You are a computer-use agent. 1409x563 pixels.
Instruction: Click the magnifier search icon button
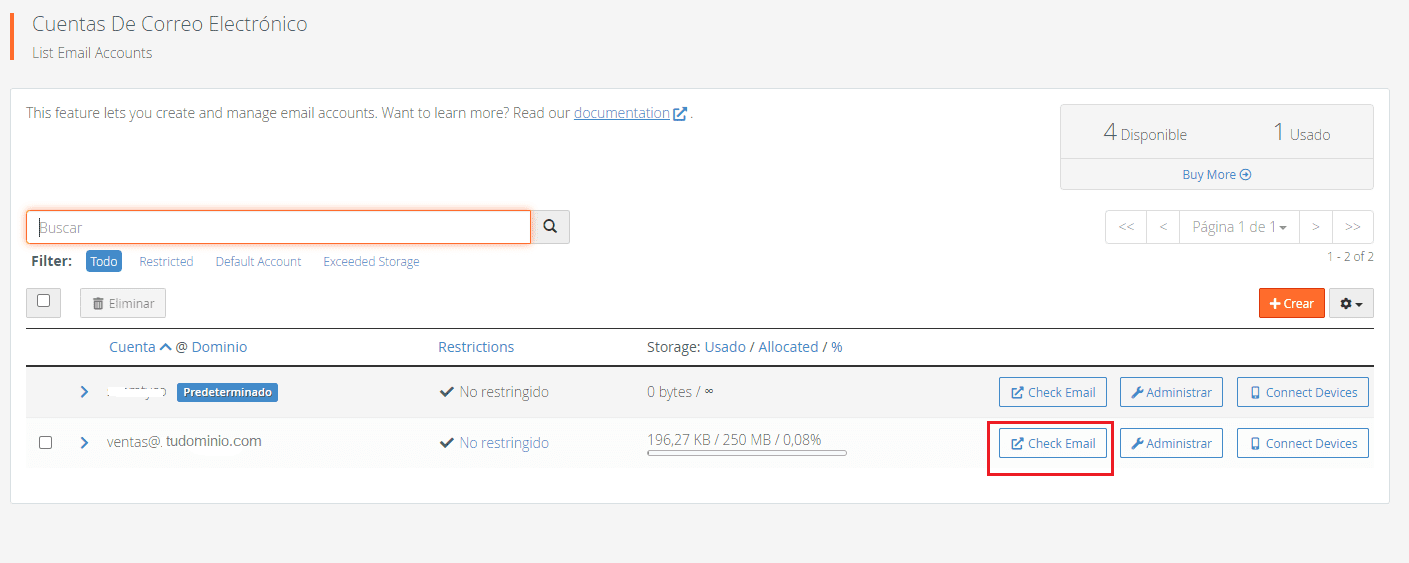550,227
